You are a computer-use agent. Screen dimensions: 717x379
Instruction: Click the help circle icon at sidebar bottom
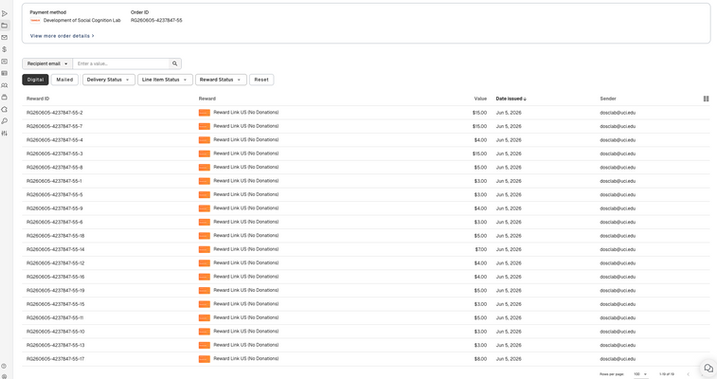4,366
